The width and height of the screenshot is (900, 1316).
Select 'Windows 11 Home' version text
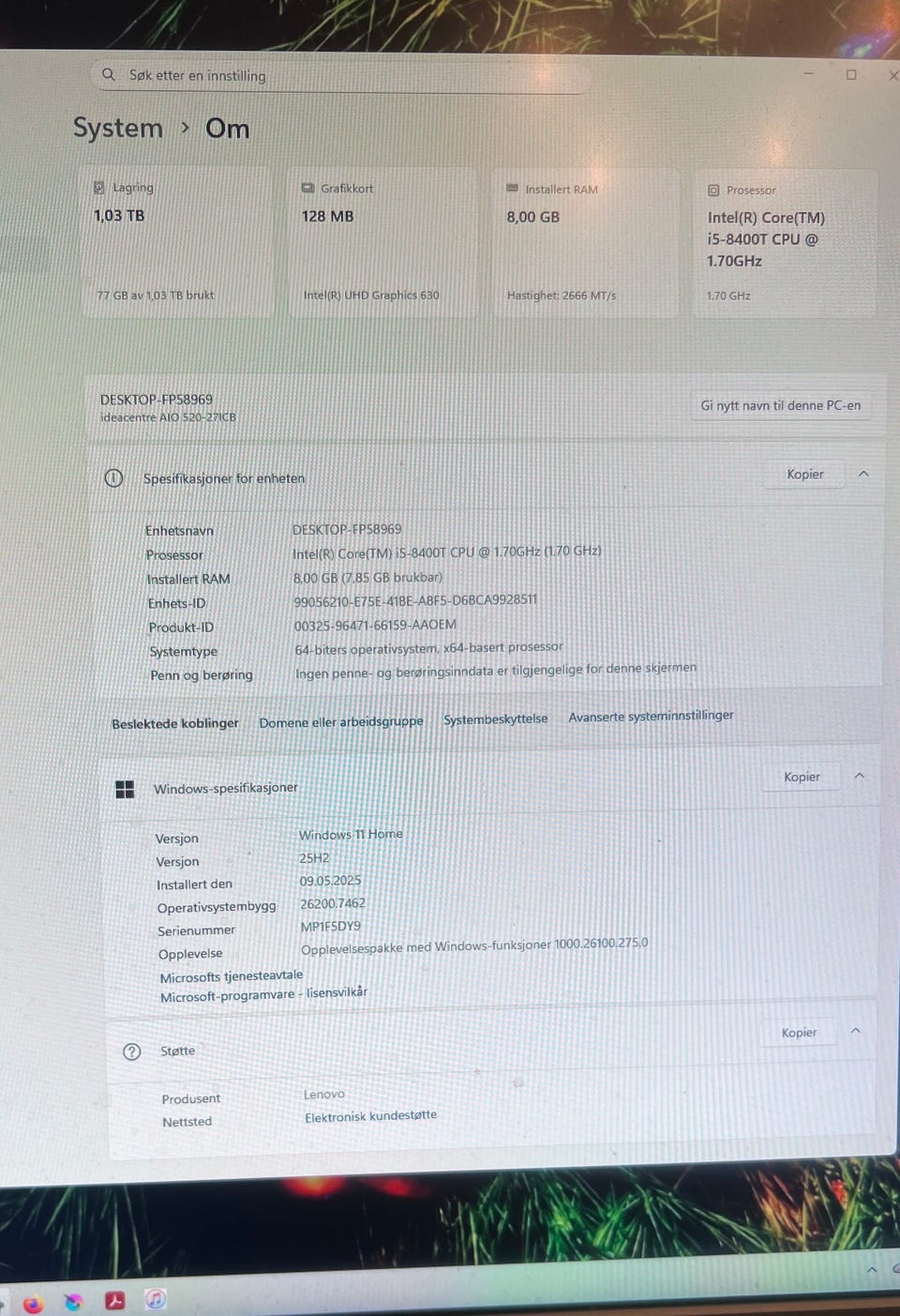point(351,834)
